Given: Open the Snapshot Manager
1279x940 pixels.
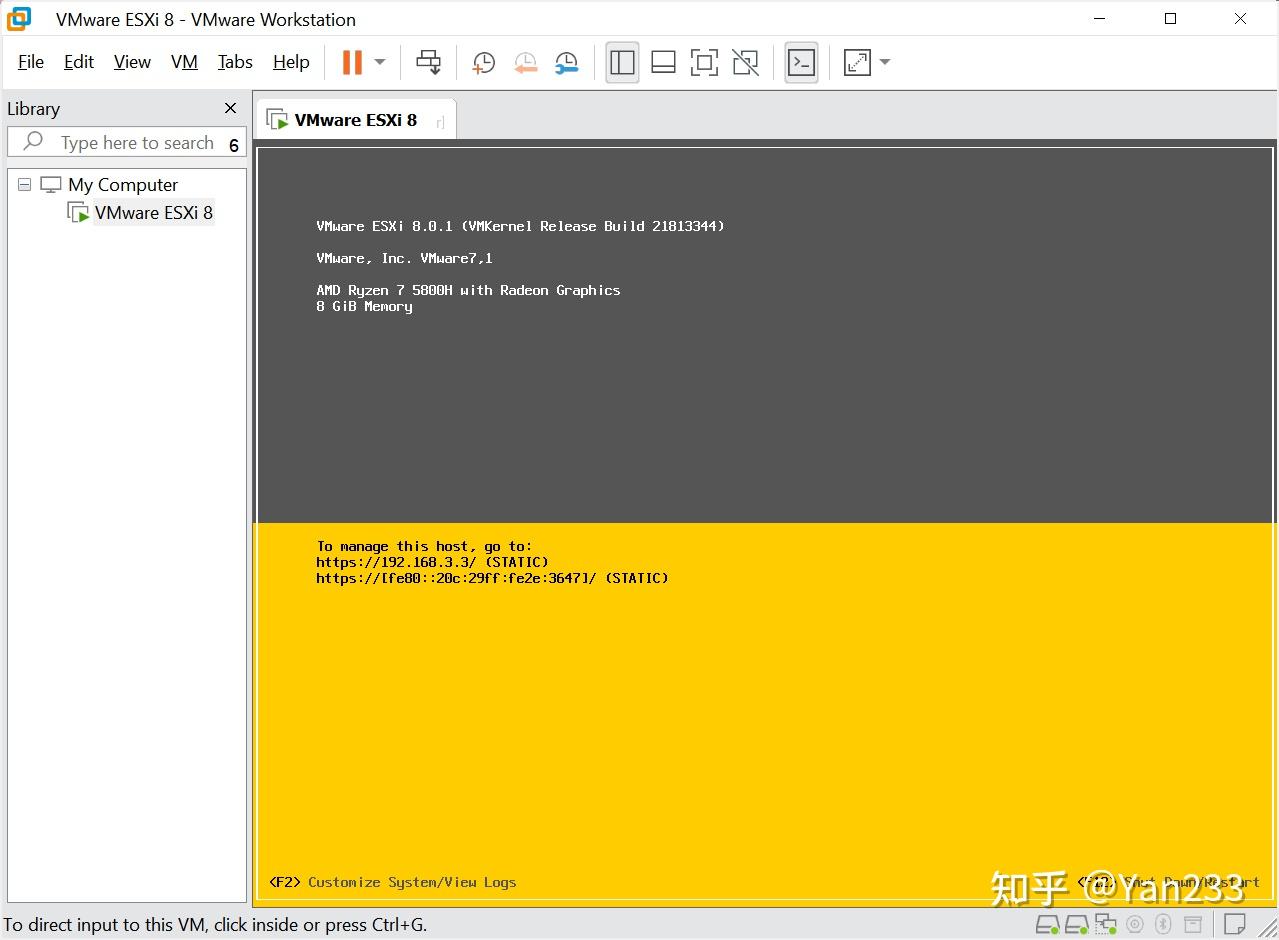Looking at the screenshot, I should point(567,62).
